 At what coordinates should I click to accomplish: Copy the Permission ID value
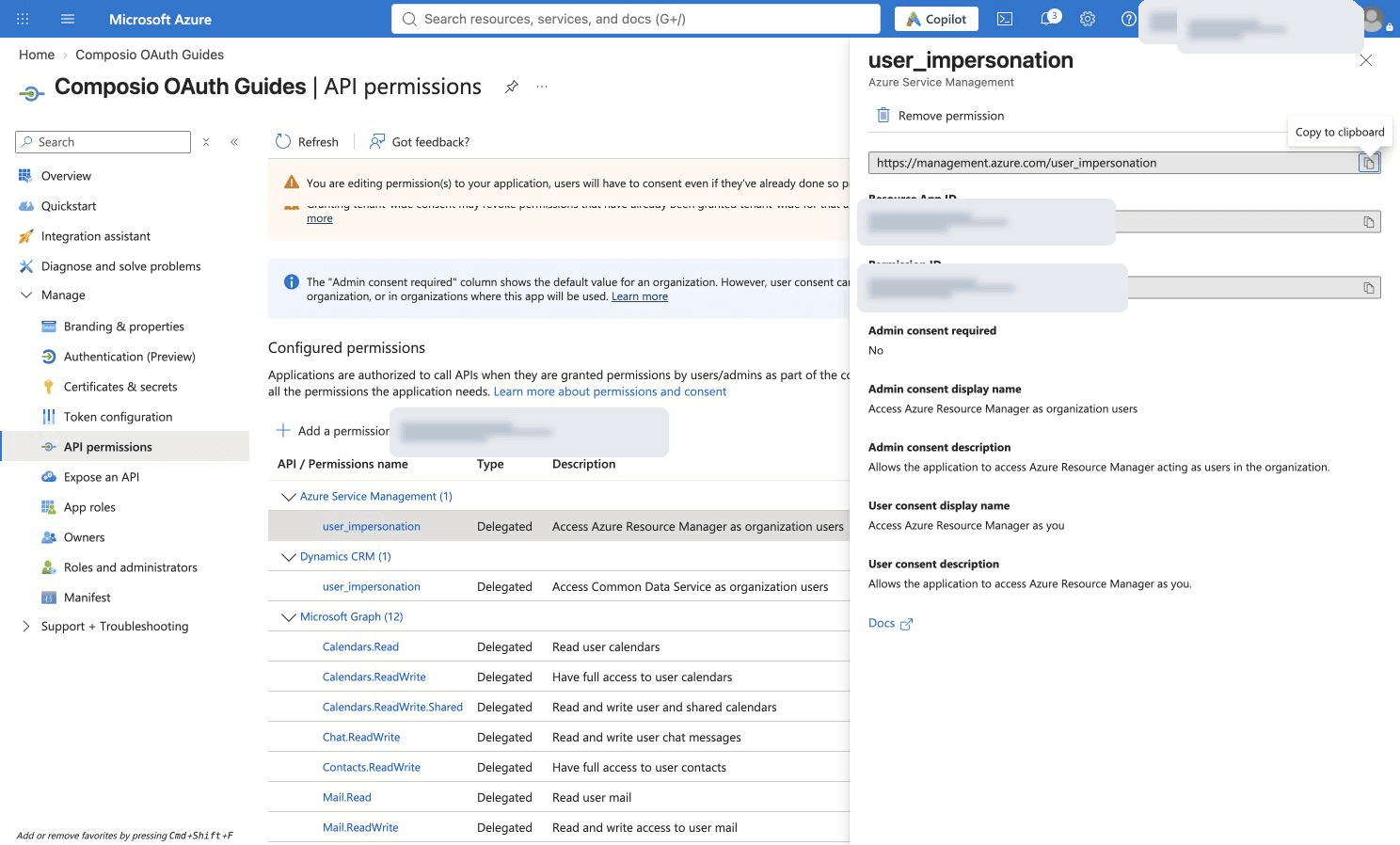(1369, 288)
